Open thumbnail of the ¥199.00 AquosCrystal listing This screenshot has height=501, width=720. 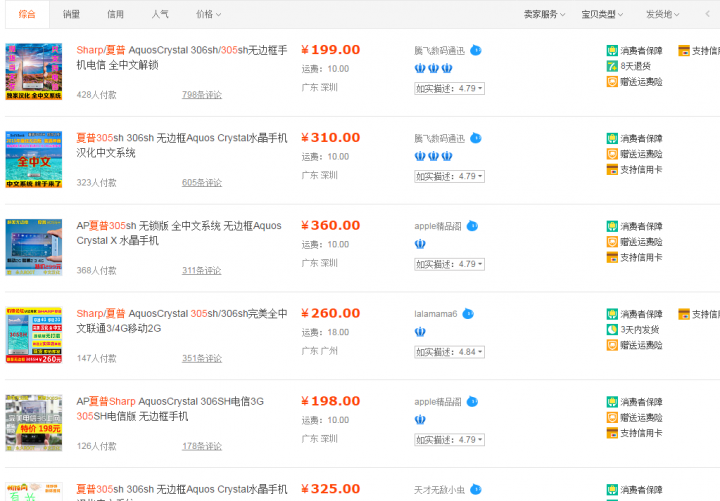pyautogui.click(x=34, y=72)
